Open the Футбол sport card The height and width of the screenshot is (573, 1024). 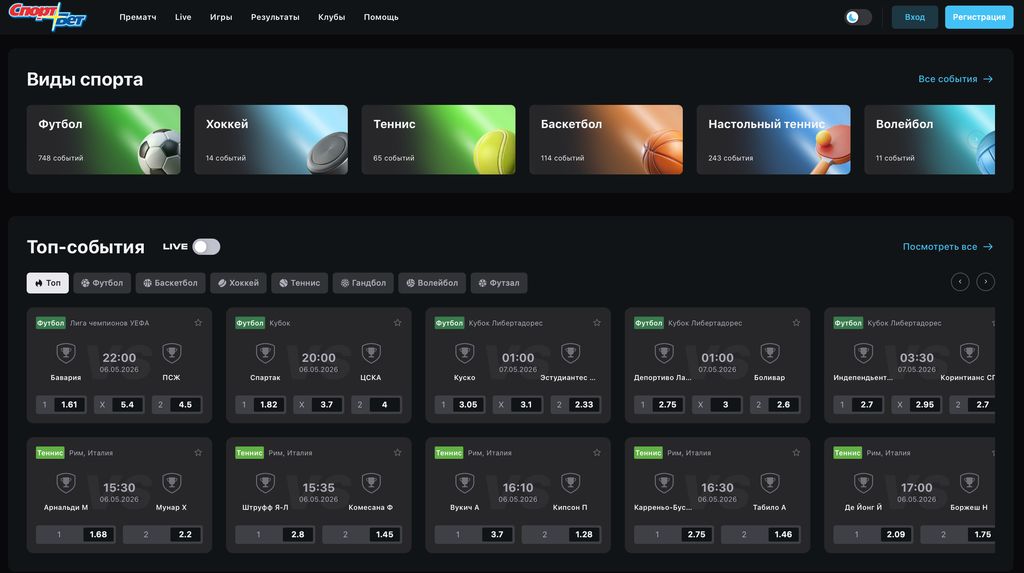click(x=103, y=140)
